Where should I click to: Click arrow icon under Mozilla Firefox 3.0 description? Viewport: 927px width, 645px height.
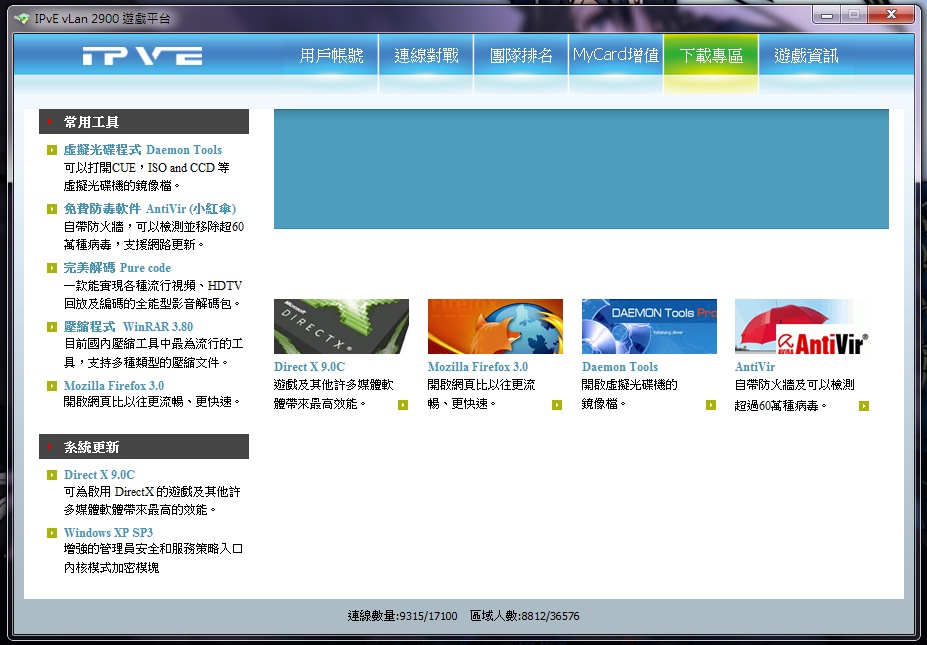click(x=557, y=405)
